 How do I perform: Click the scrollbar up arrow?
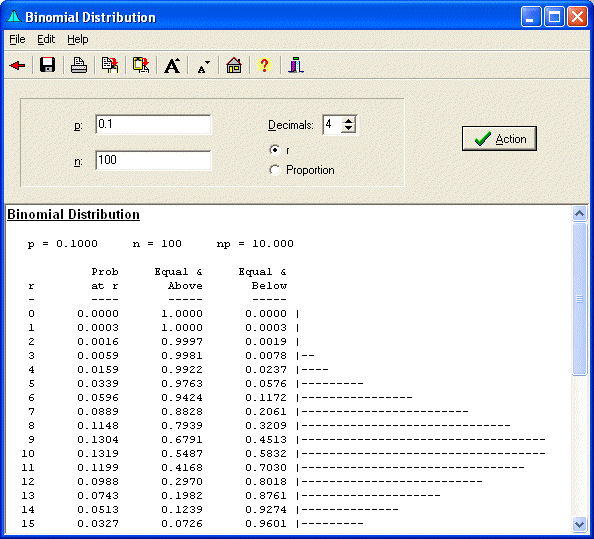coord(579,214)
